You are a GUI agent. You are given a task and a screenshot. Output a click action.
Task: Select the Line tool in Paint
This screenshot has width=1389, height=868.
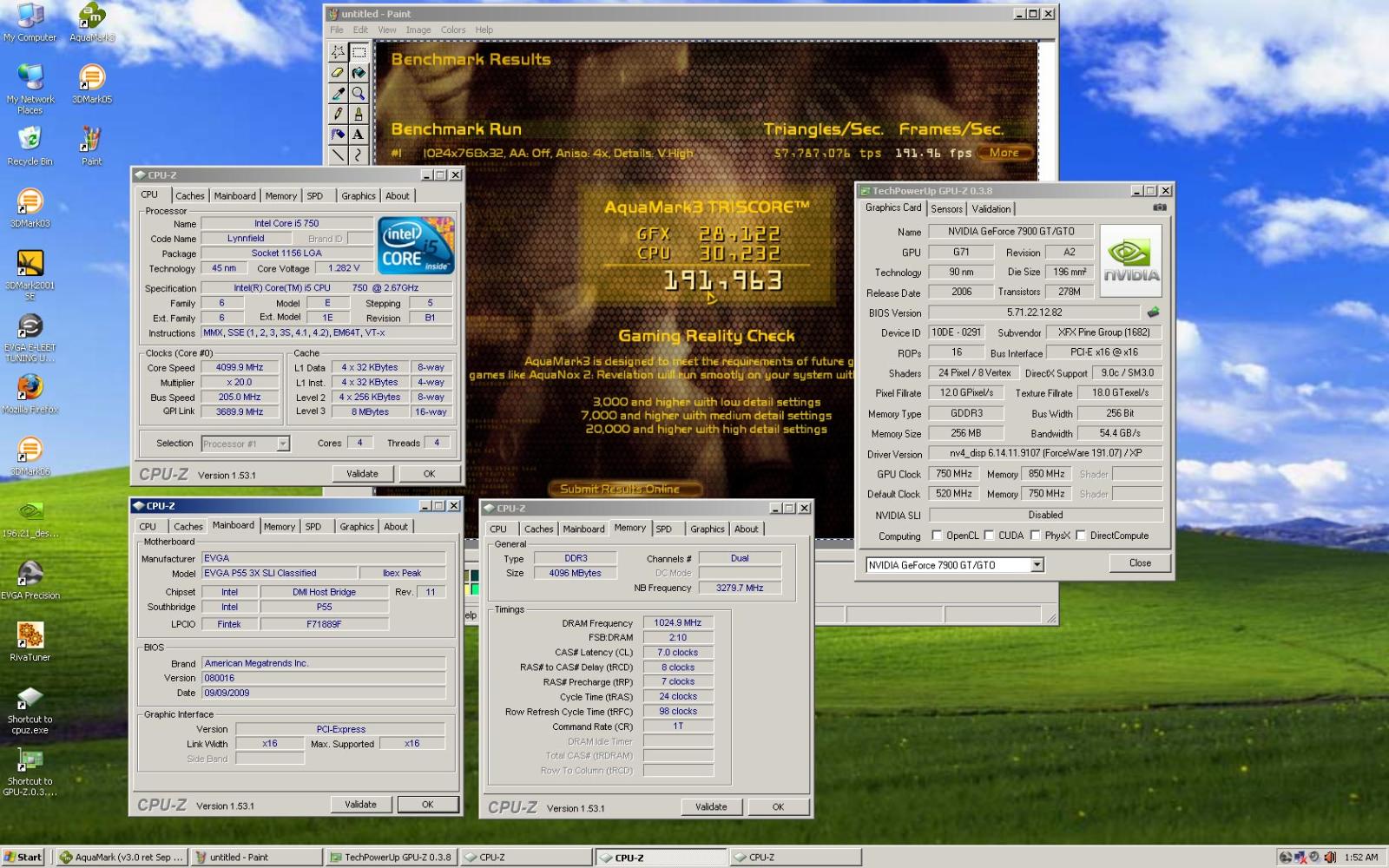click(x=338, y=155)
